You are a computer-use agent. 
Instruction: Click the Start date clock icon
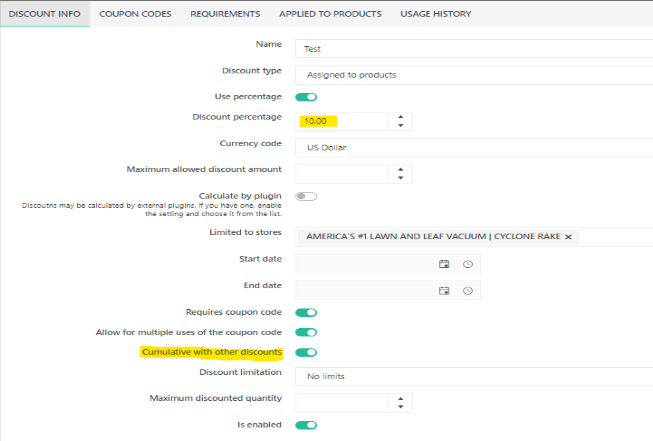(467, 264)
